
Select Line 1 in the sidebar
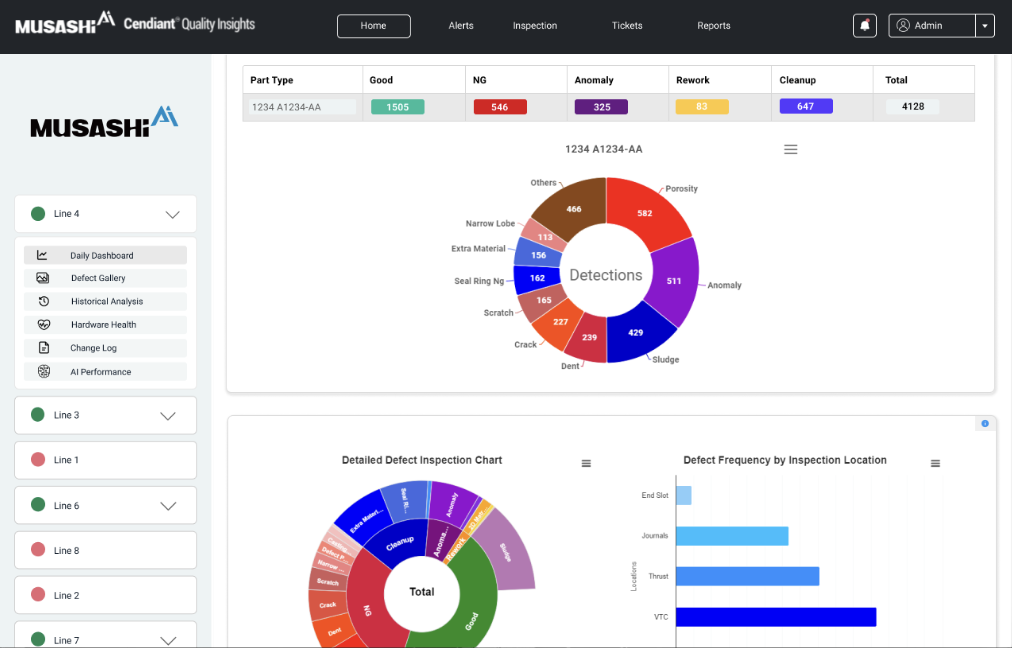pyautogui.click(x=105, y=460)
